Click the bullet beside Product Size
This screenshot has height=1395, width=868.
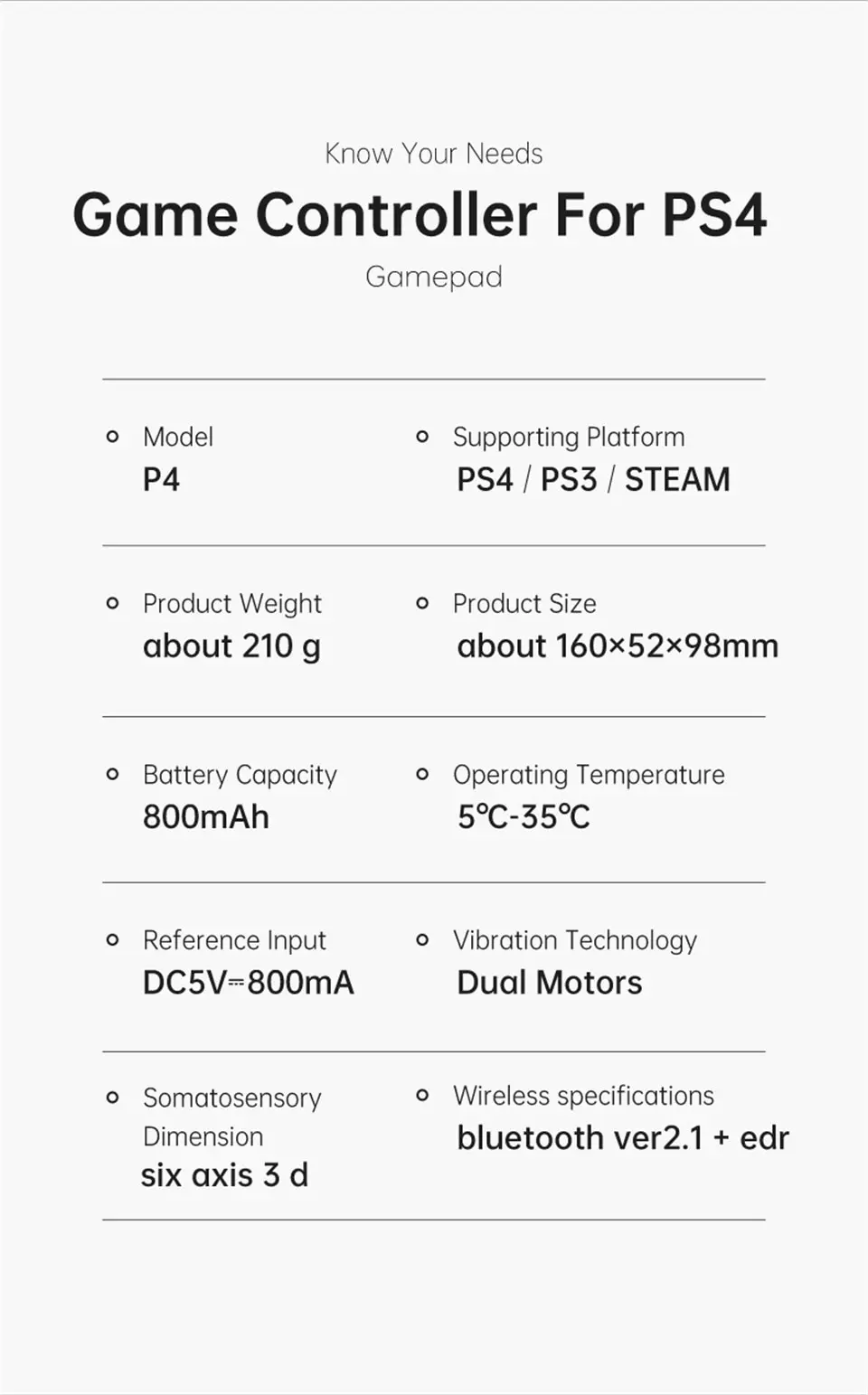click(x=422, y=603)
